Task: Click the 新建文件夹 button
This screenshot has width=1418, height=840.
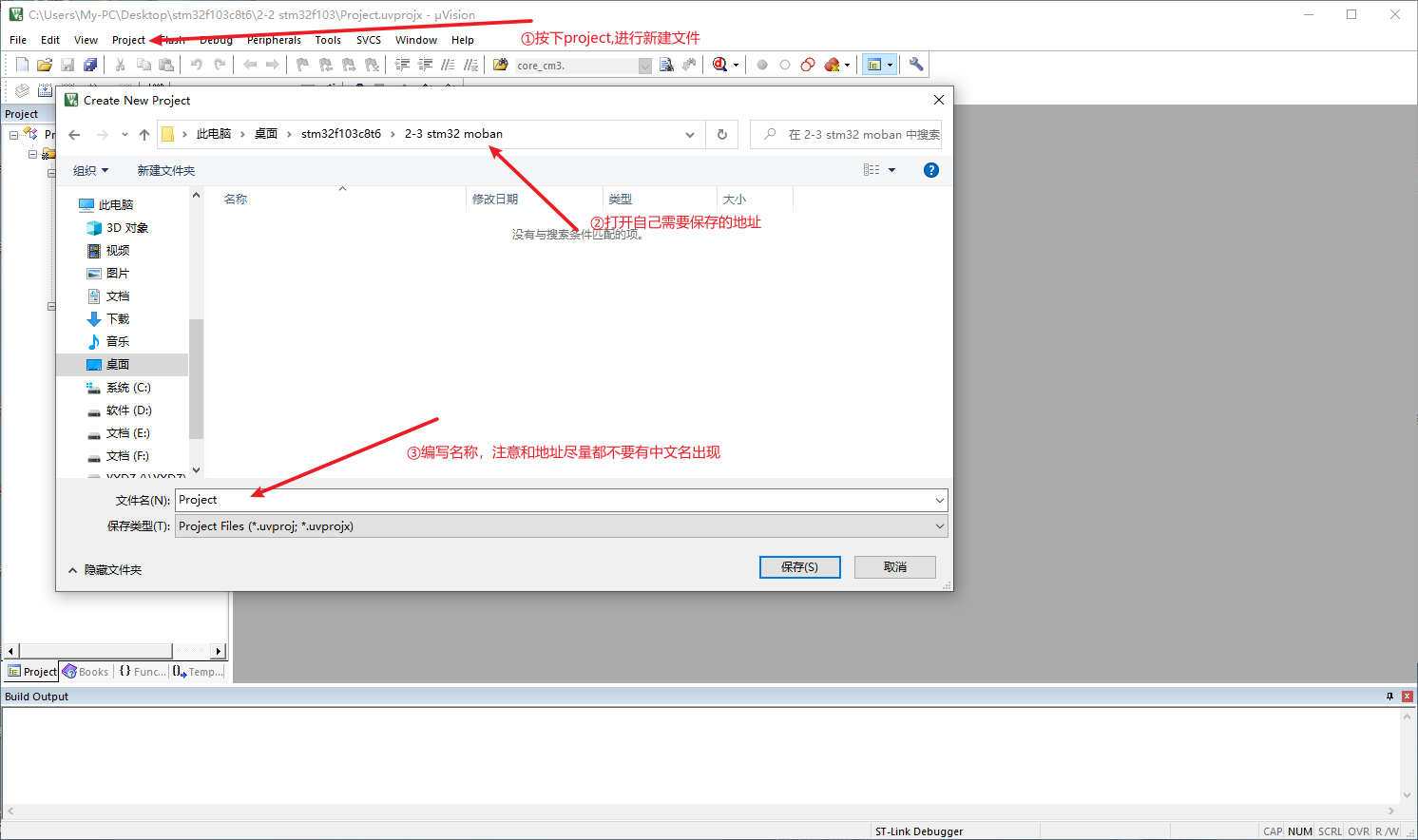Action: click(166, 170)
